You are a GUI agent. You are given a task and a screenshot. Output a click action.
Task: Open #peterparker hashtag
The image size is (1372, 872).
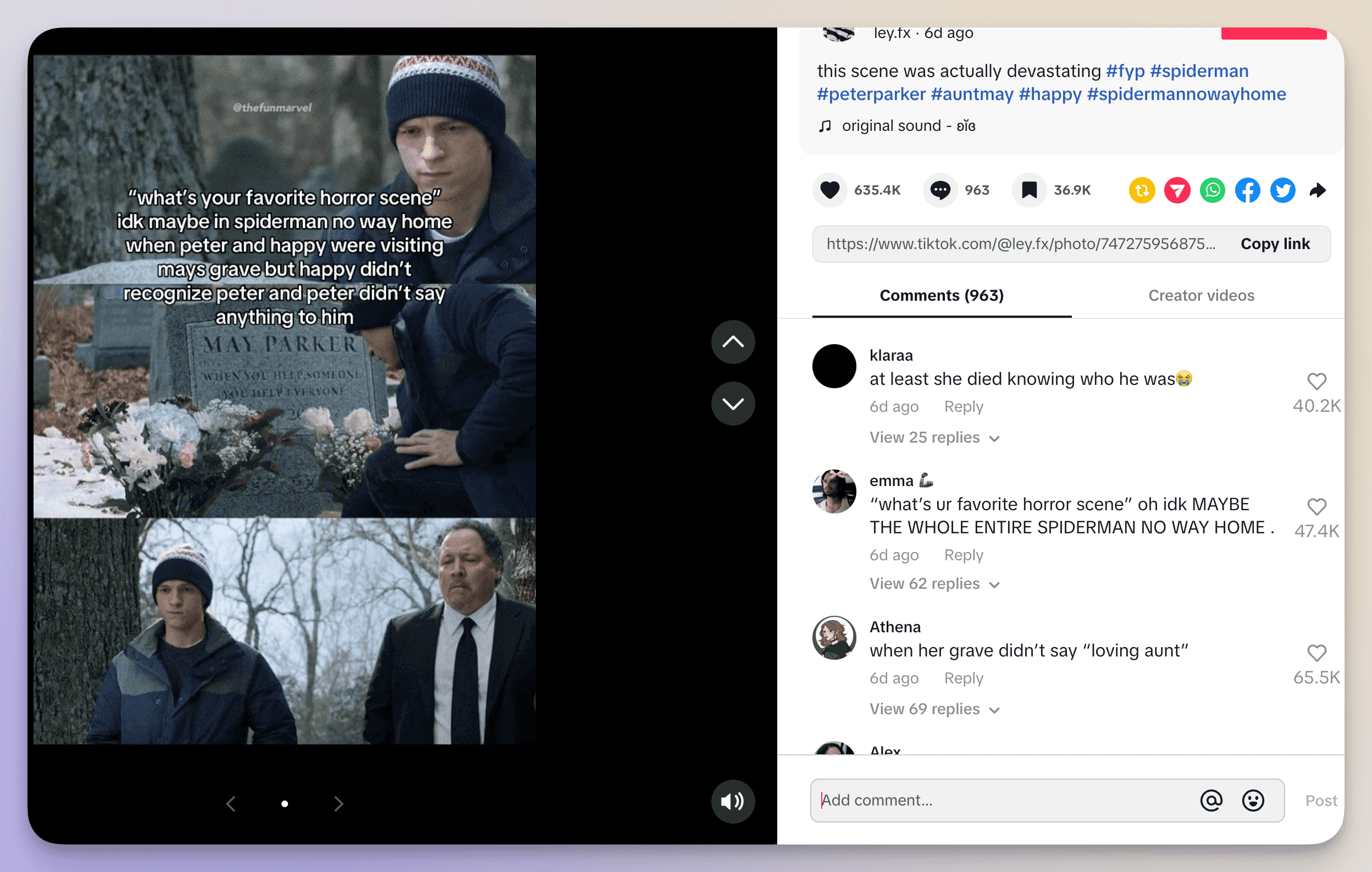click(871, 94)
